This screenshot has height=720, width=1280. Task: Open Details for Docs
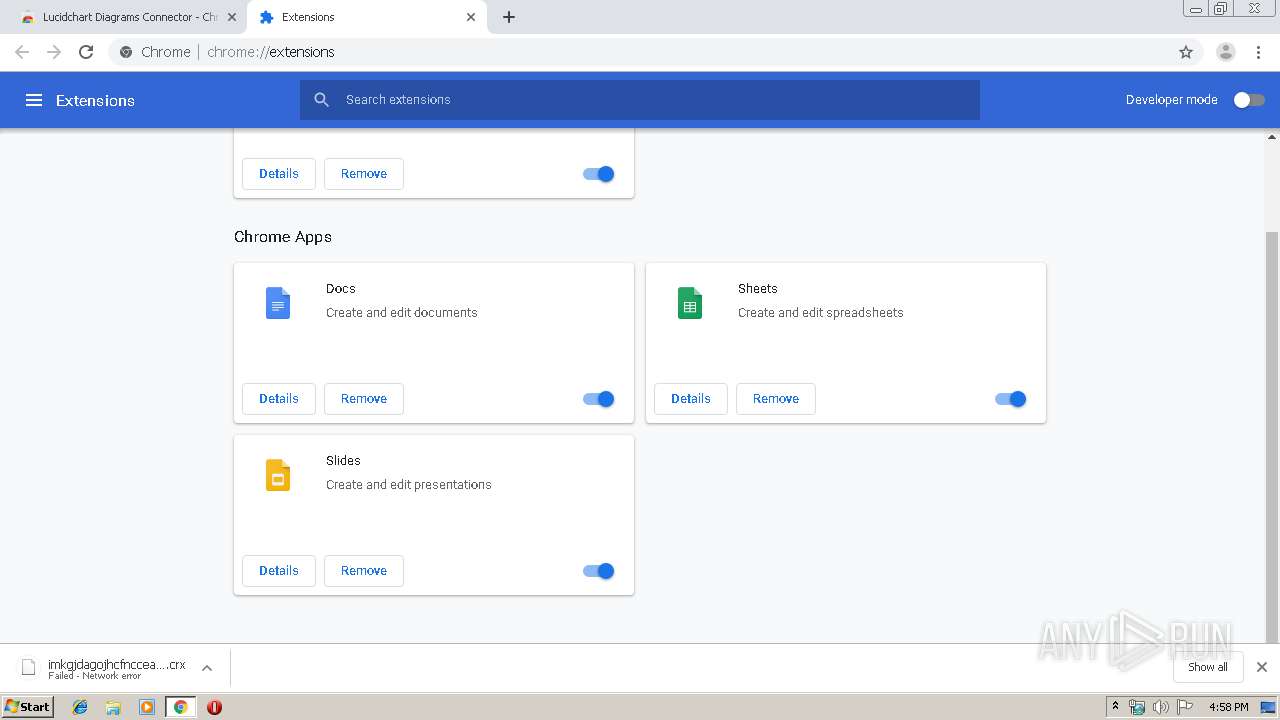tap(279, 399)
